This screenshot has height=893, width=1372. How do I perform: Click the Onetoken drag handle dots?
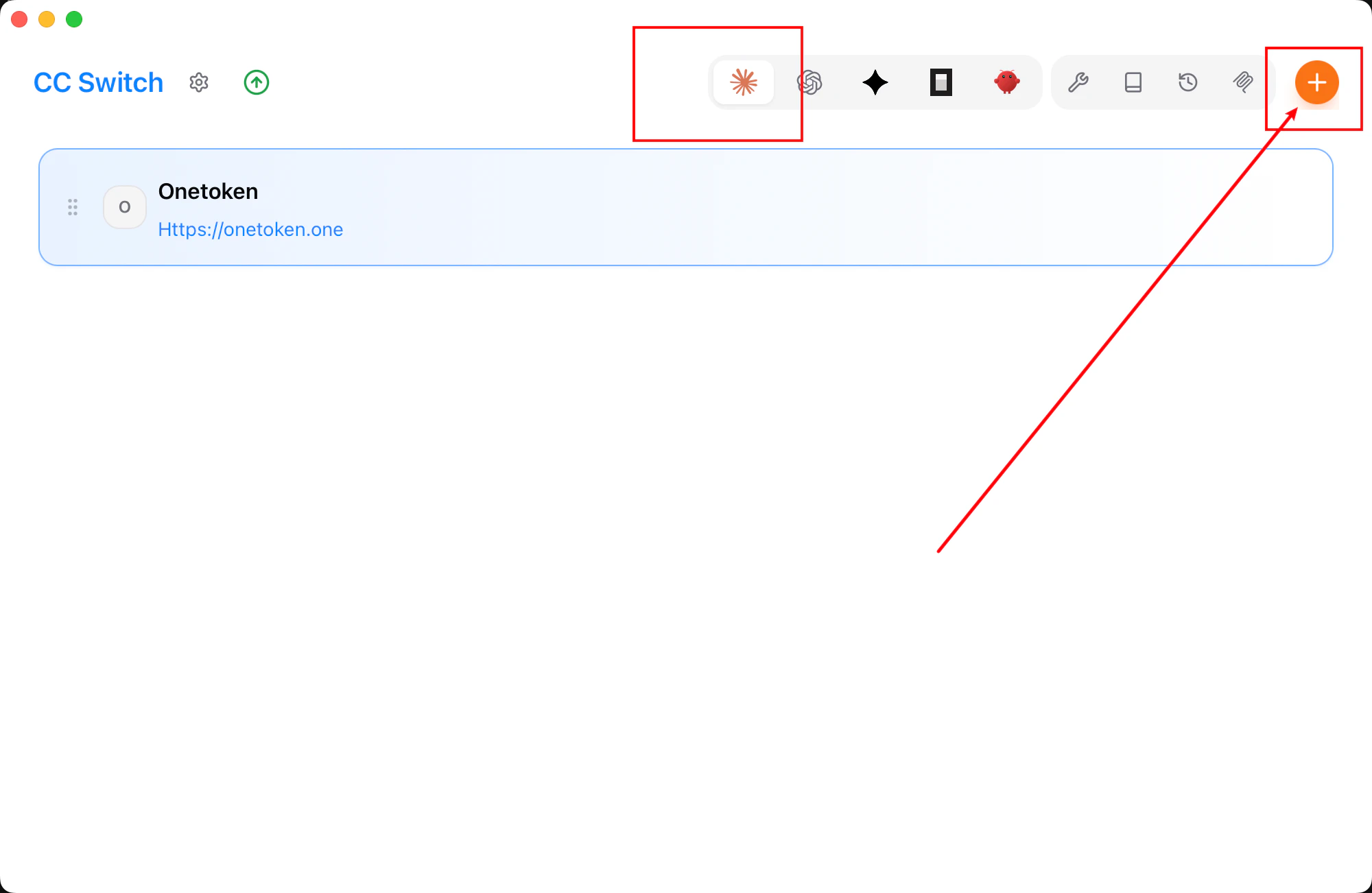pos(73,207)
